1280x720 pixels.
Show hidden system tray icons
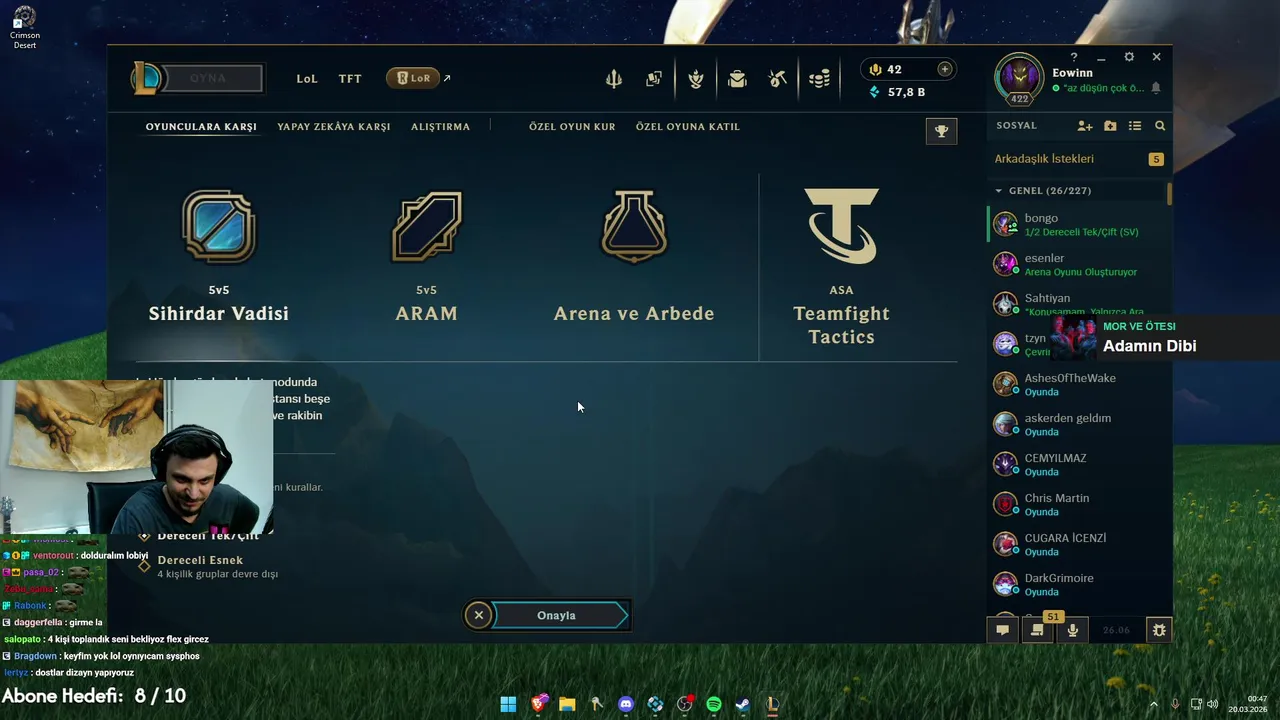1153,704
